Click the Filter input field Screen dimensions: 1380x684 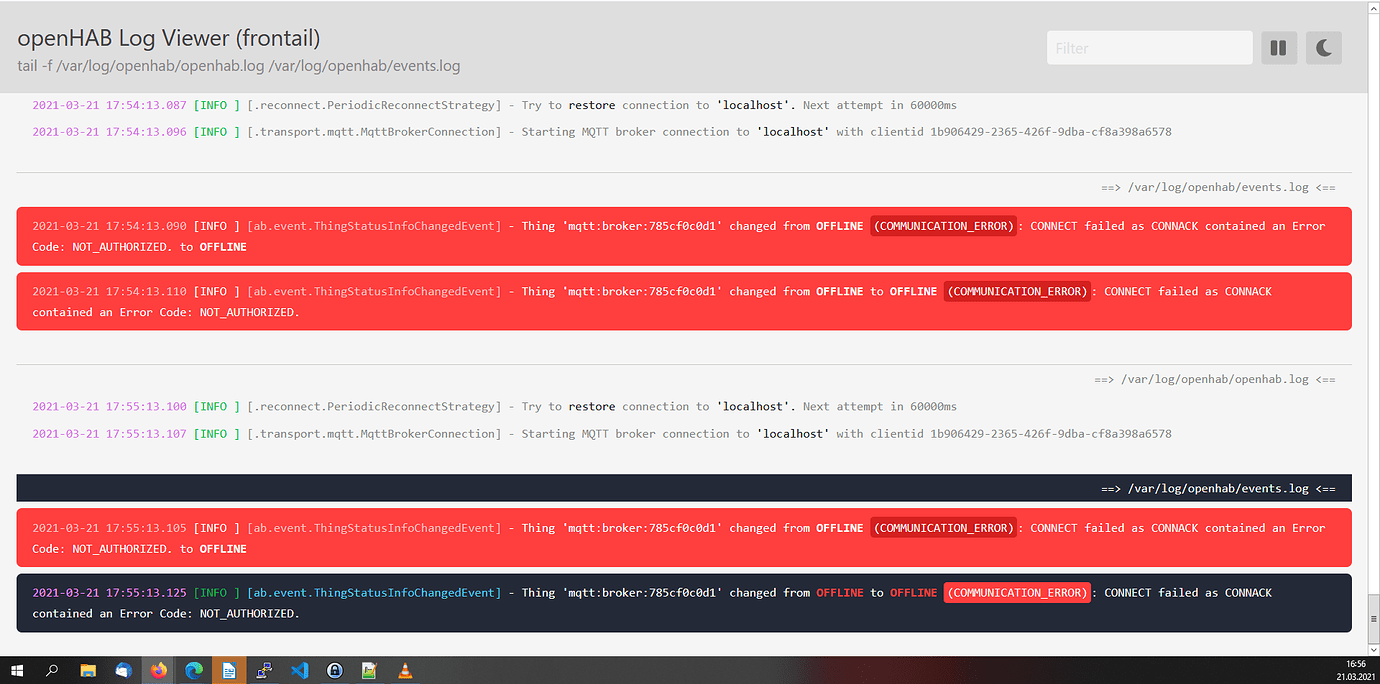pyautogui.click(x=1148, y=47)
